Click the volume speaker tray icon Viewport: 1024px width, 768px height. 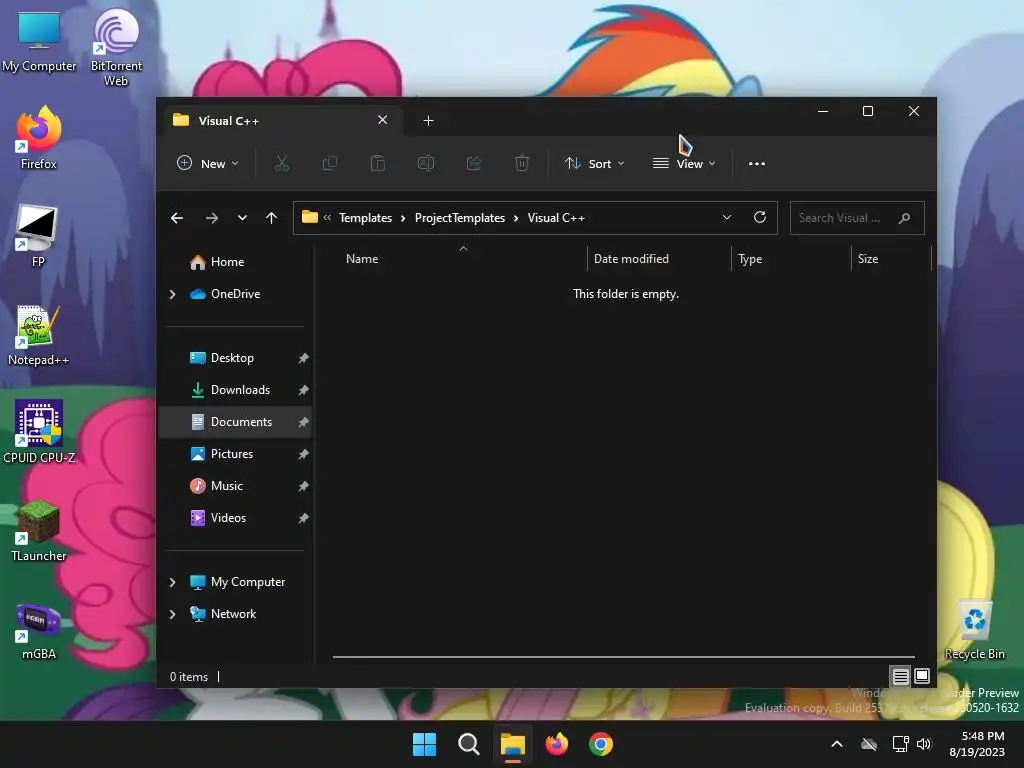tap(923, 744)
